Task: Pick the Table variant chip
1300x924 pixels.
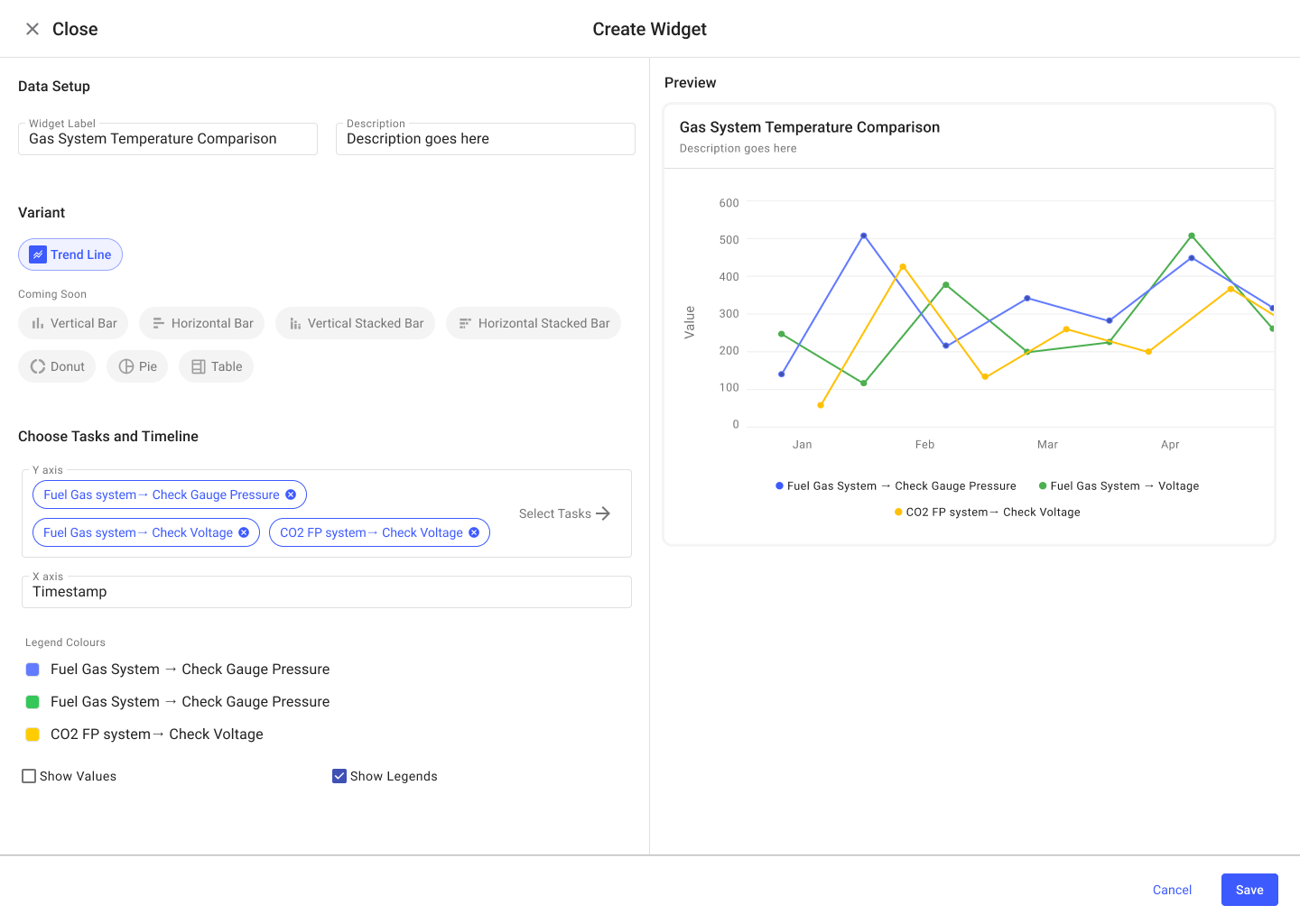Action: [x=216, y=366]
